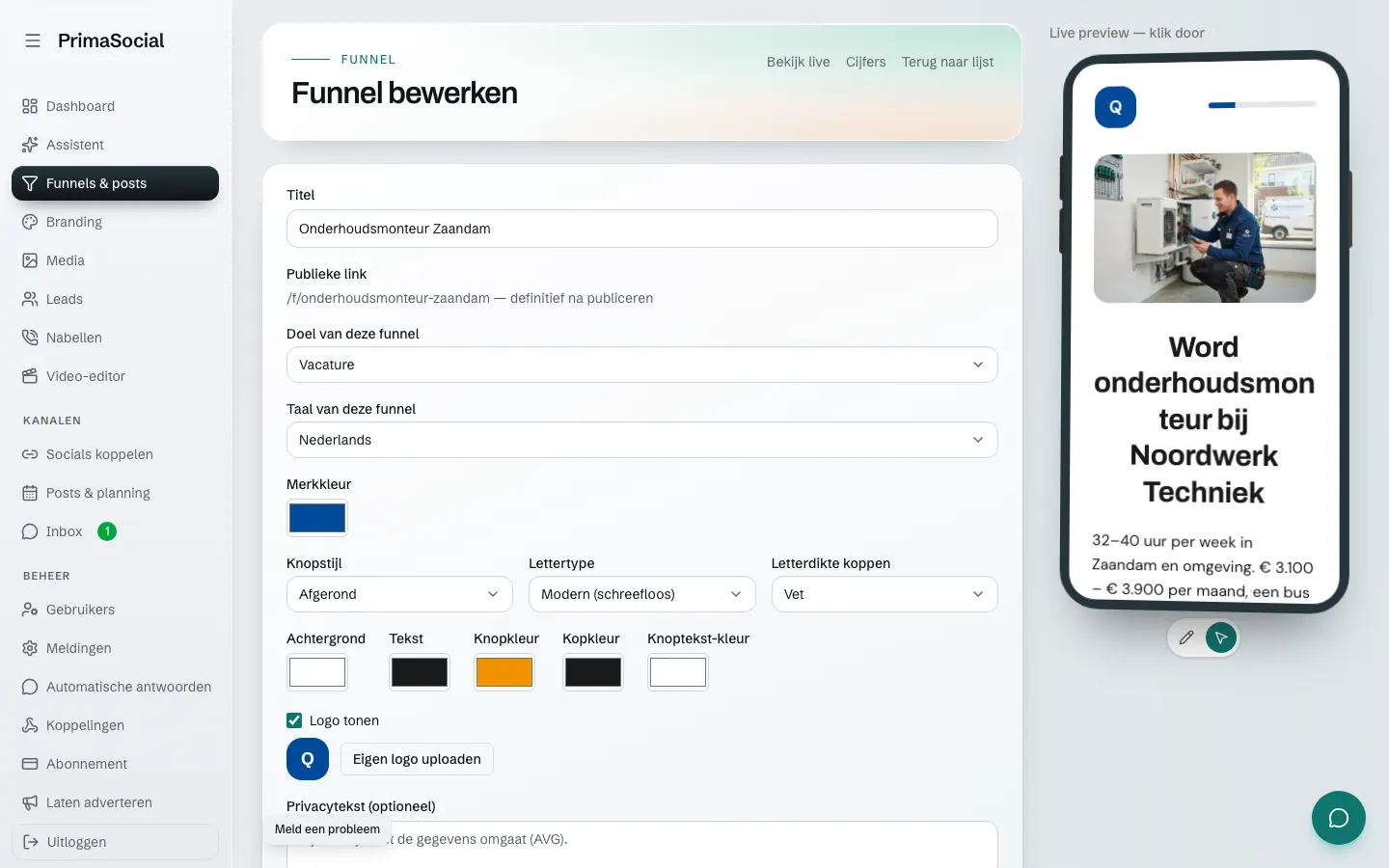Image resolution: width=1389 pixels, height=868 pixels.
Task: Open the Letterdikte koppen dropdown
Action: point(885,594)
